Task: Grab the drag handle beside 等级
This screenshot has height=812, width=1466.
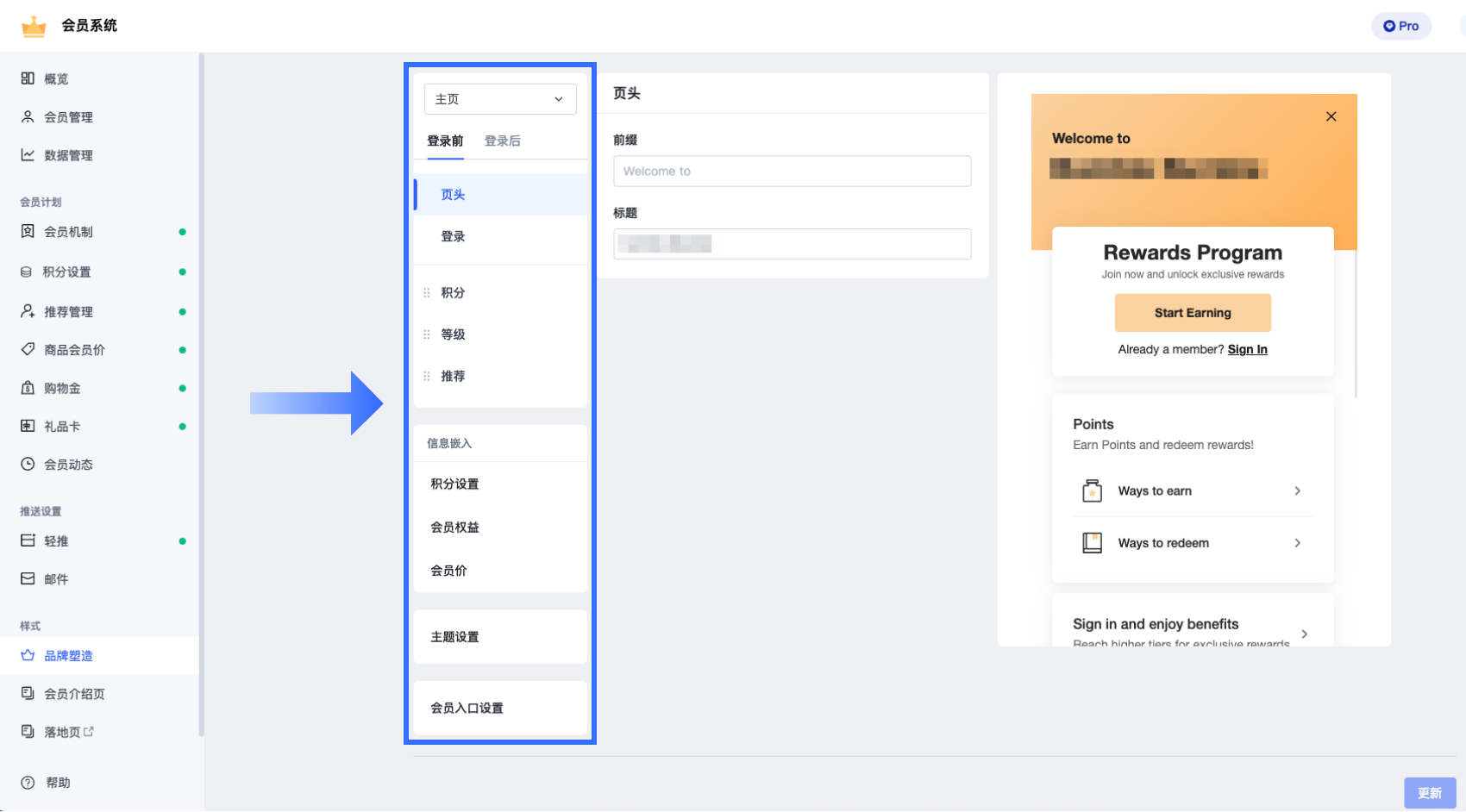Action: [427, 334]
